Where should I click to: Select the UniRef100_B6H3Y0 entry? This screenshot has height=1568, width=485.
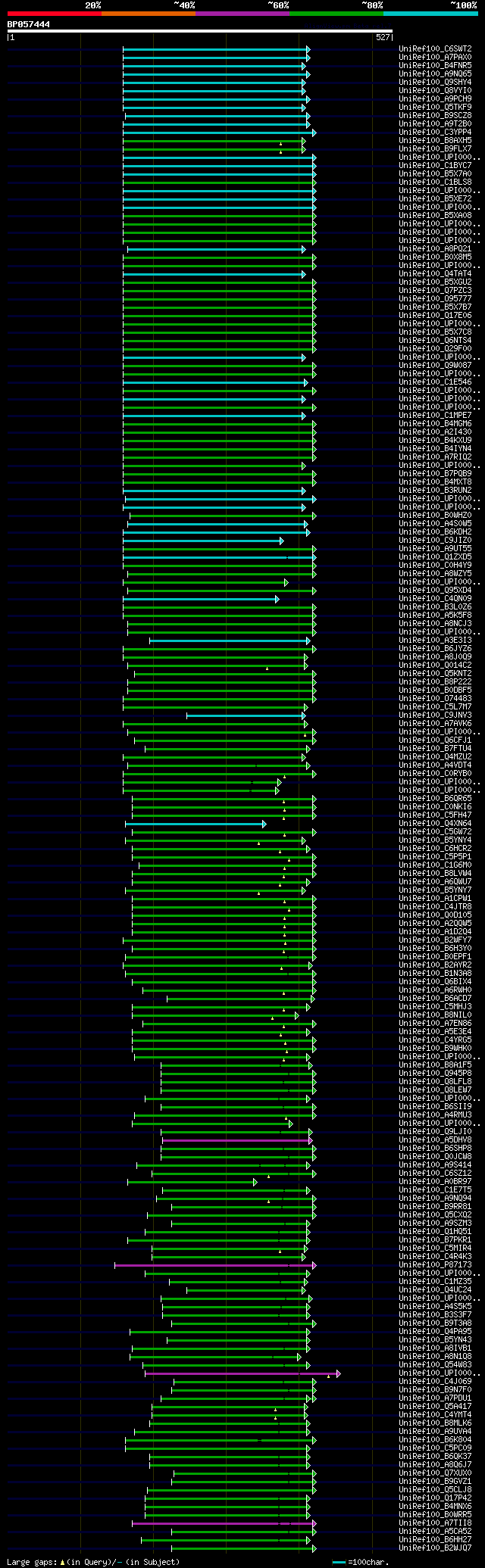(x=435, y=949)
